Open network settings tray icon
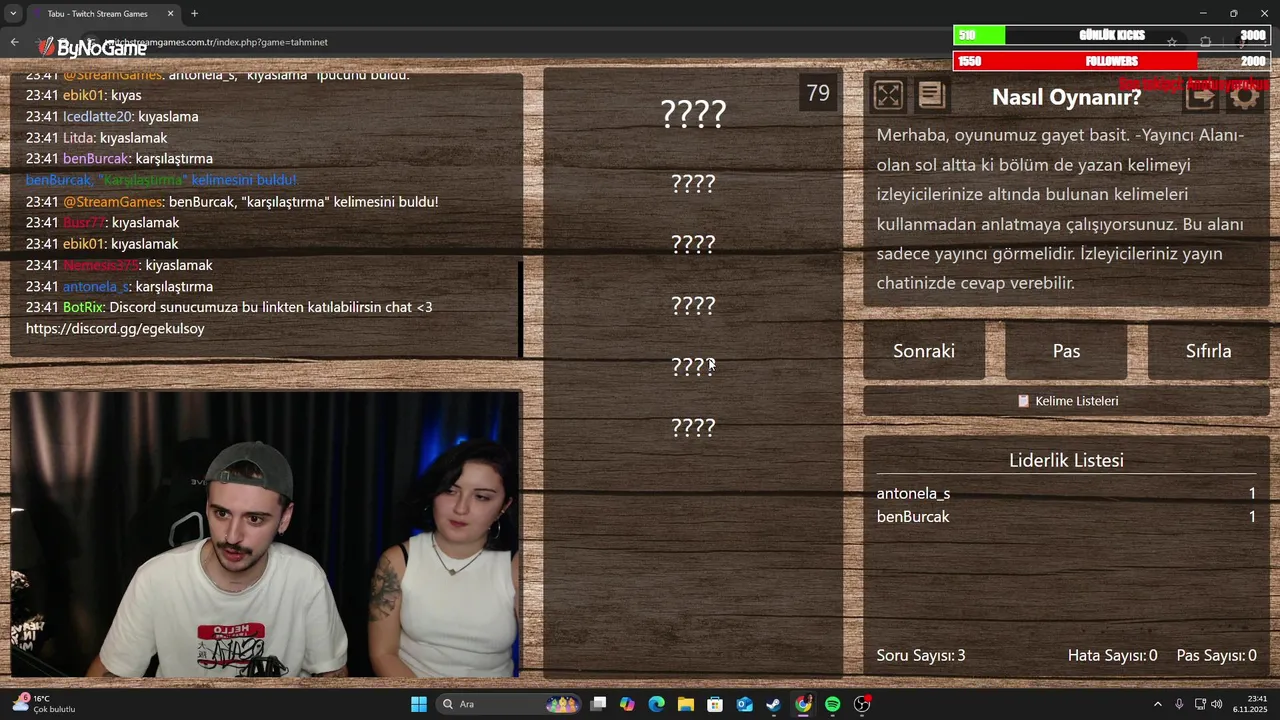1280x720 pixels. (1200, 704)
